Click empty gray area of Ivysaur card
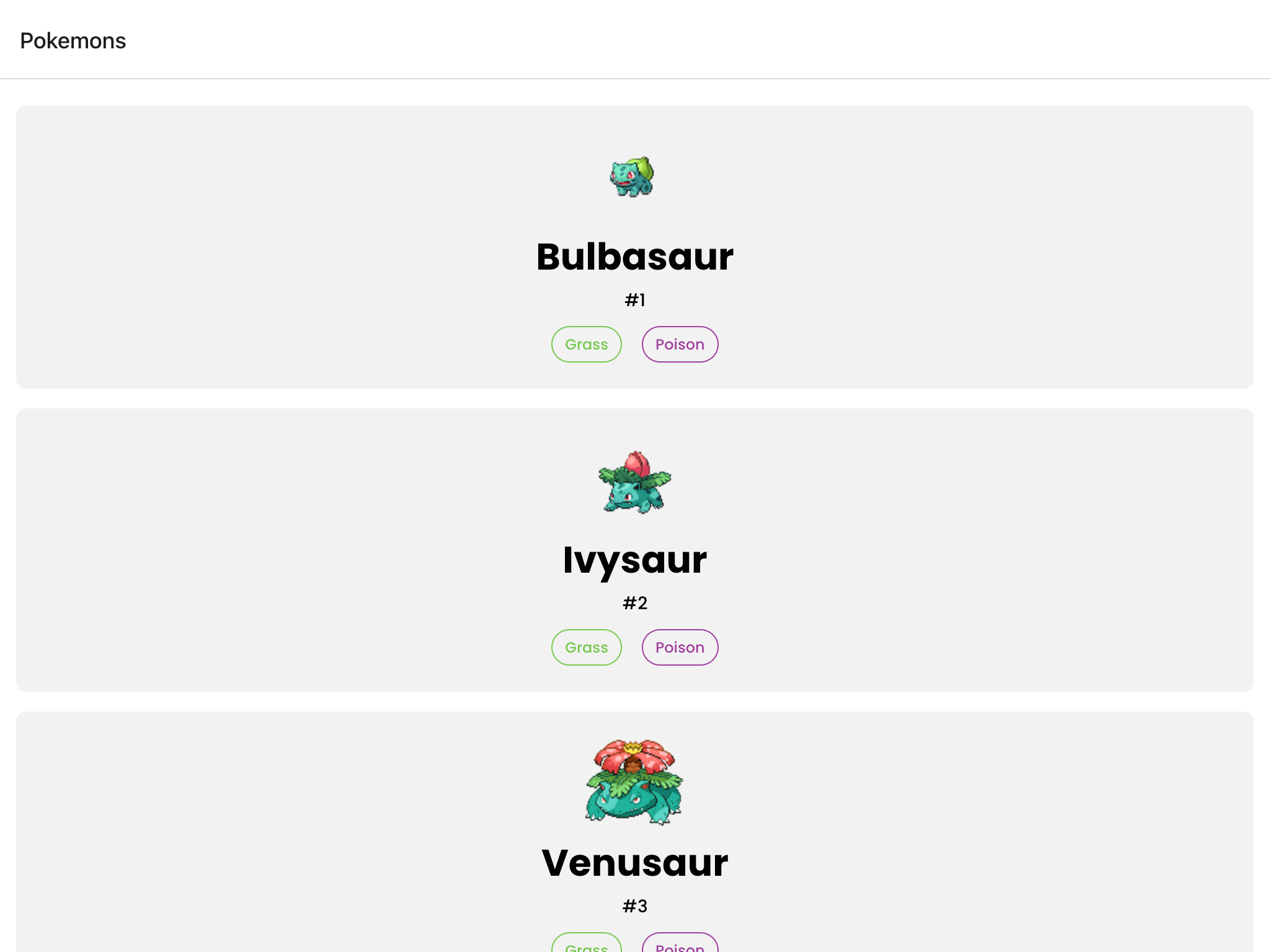1270x952 pixels. point(248,552)
